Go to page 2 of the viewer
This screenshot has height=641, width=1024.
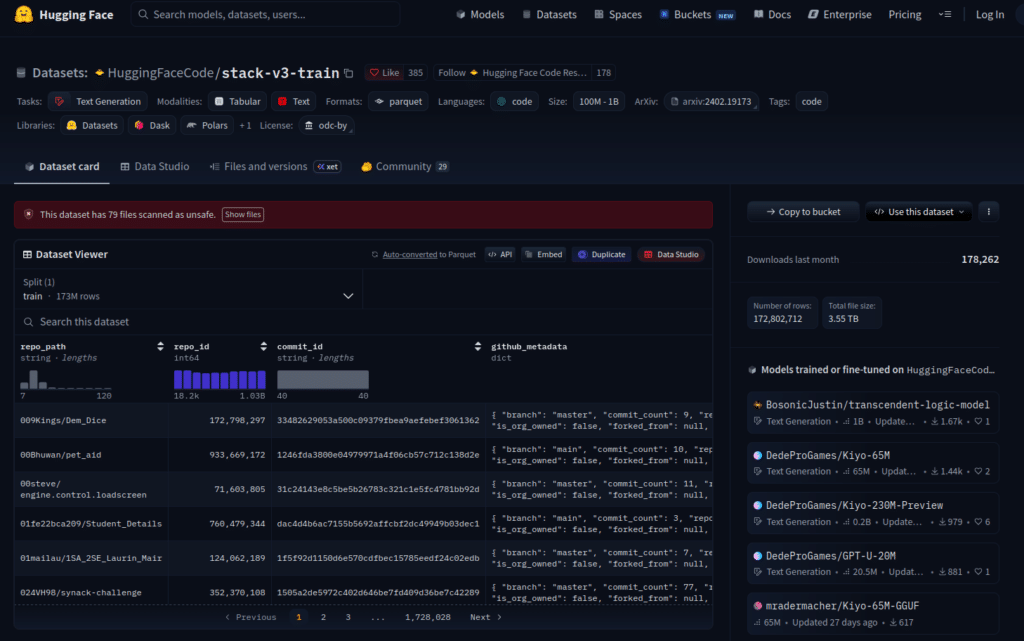pos(323,617)
